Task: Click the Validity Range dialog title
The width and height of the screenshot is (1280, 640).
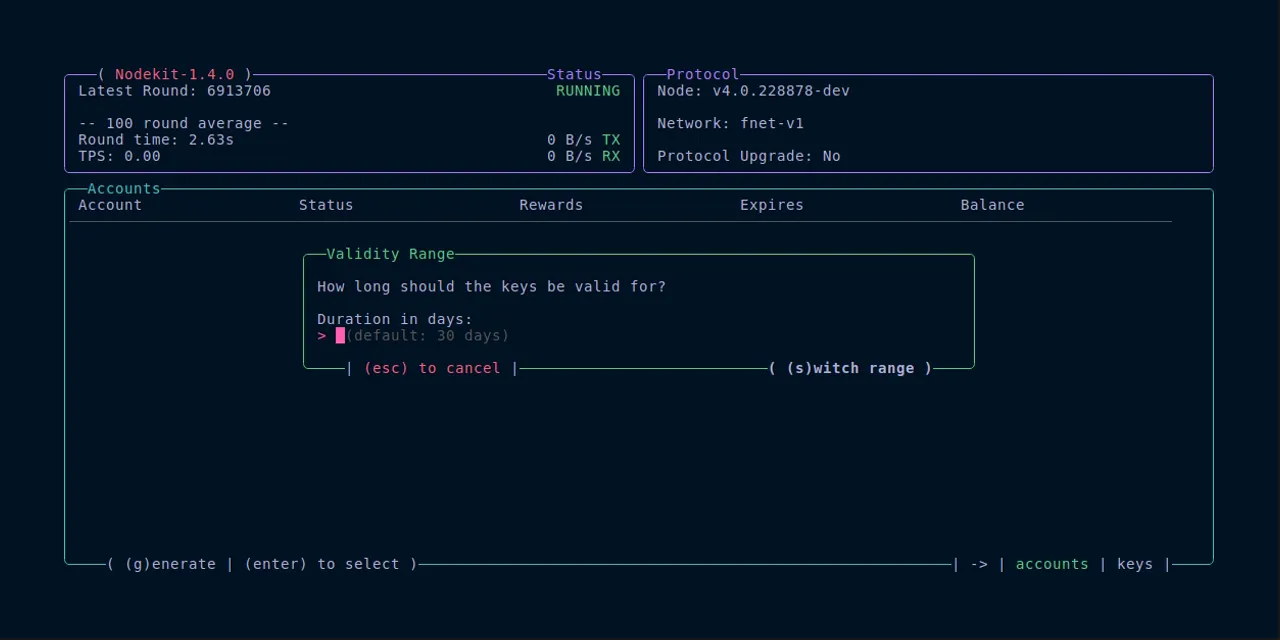Action: pos(390,254)
